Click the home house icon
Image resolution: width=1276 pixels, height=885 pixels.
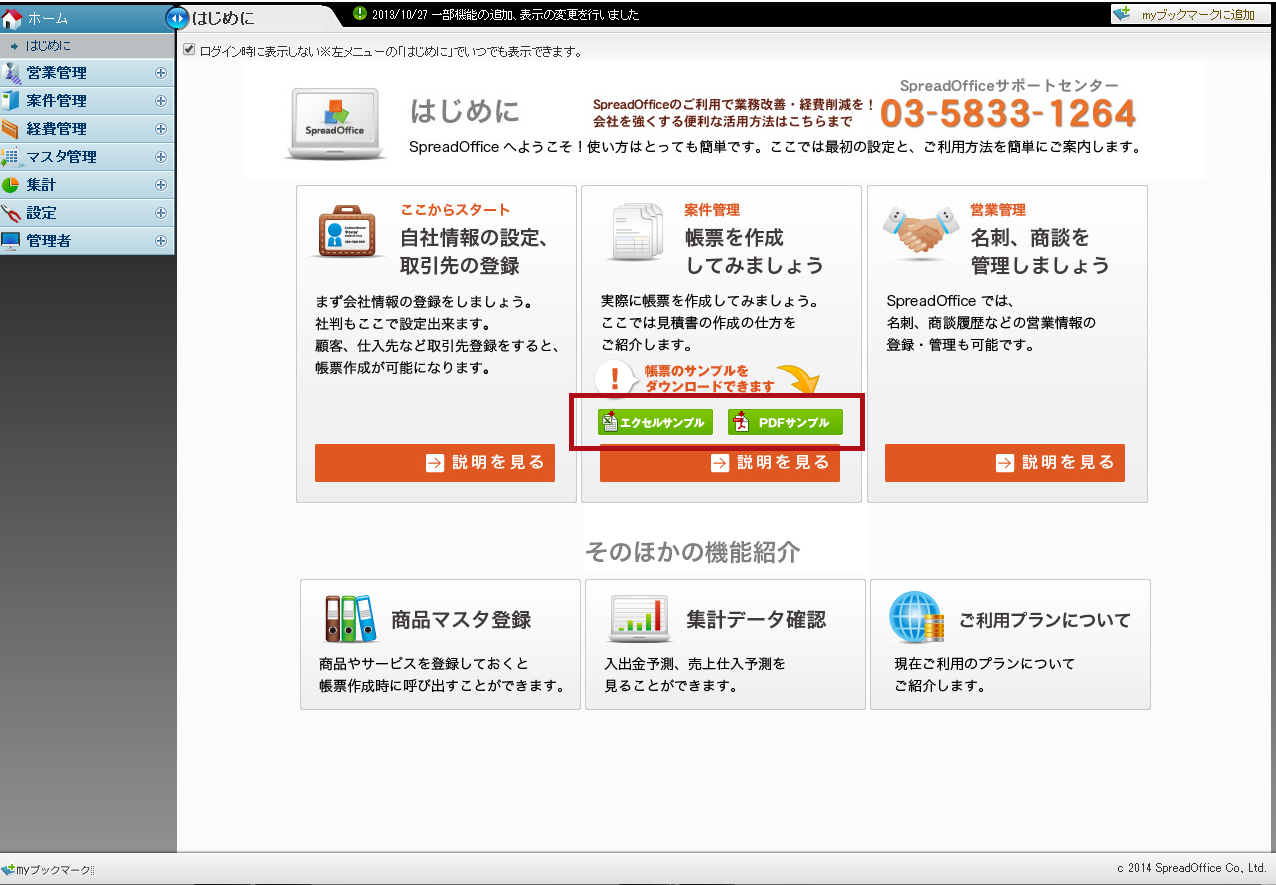pyautogui.click(x=12, y=18)
